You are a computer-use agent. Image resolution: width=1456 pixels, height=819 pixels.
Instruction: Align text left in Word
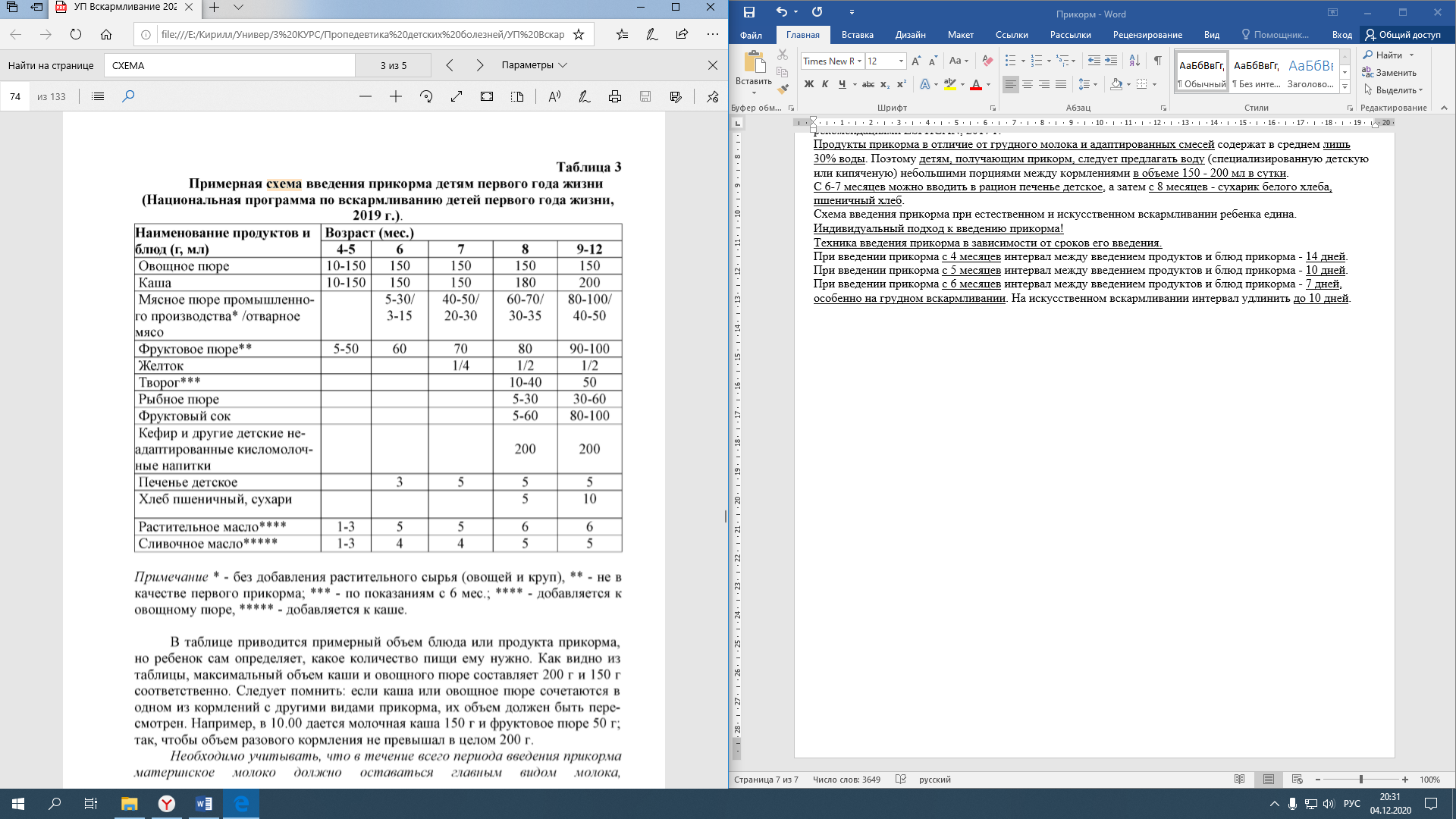(1011, 84)
